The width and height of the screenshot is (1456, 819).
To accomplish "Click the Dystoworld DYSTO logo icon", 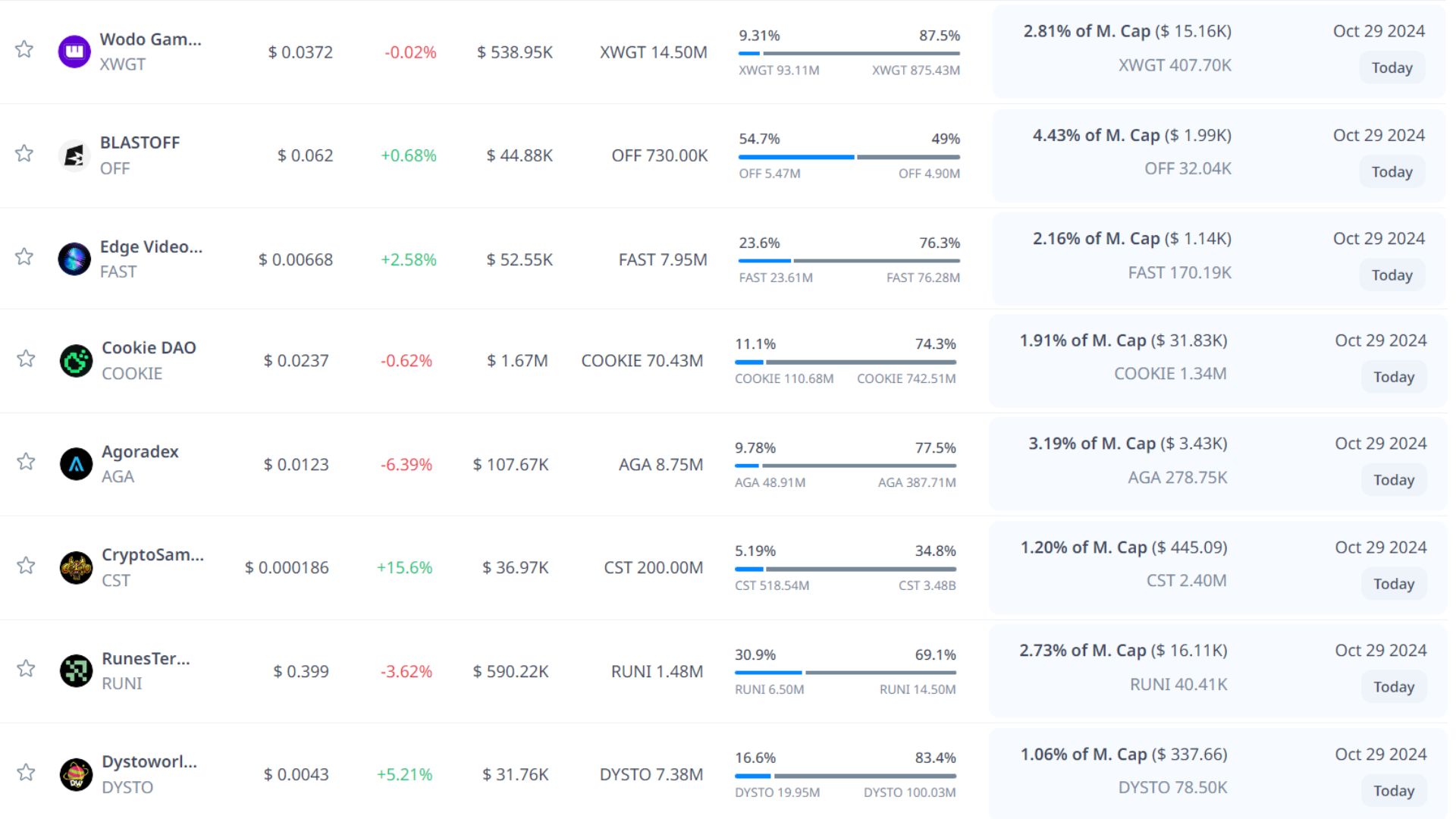I will pyautogui.click(x=76, y=774).
